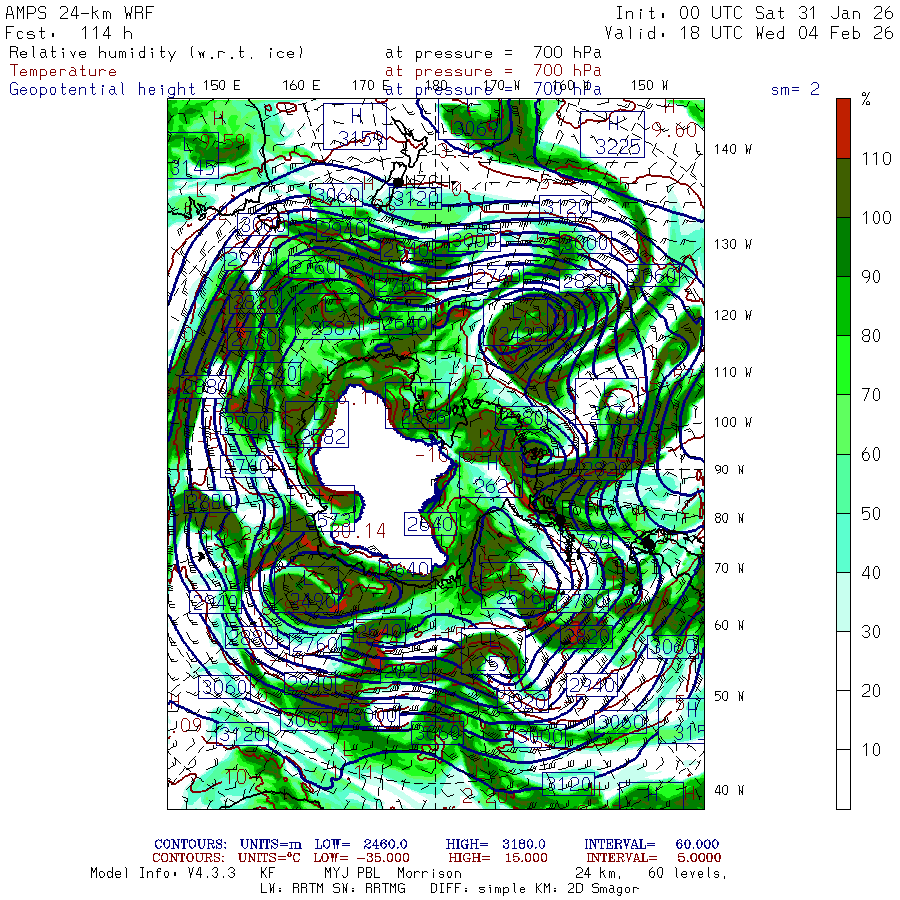Click the sm= 2 smoothing label
This screenshot has width=900, height=900.
(x=795, y=89)
